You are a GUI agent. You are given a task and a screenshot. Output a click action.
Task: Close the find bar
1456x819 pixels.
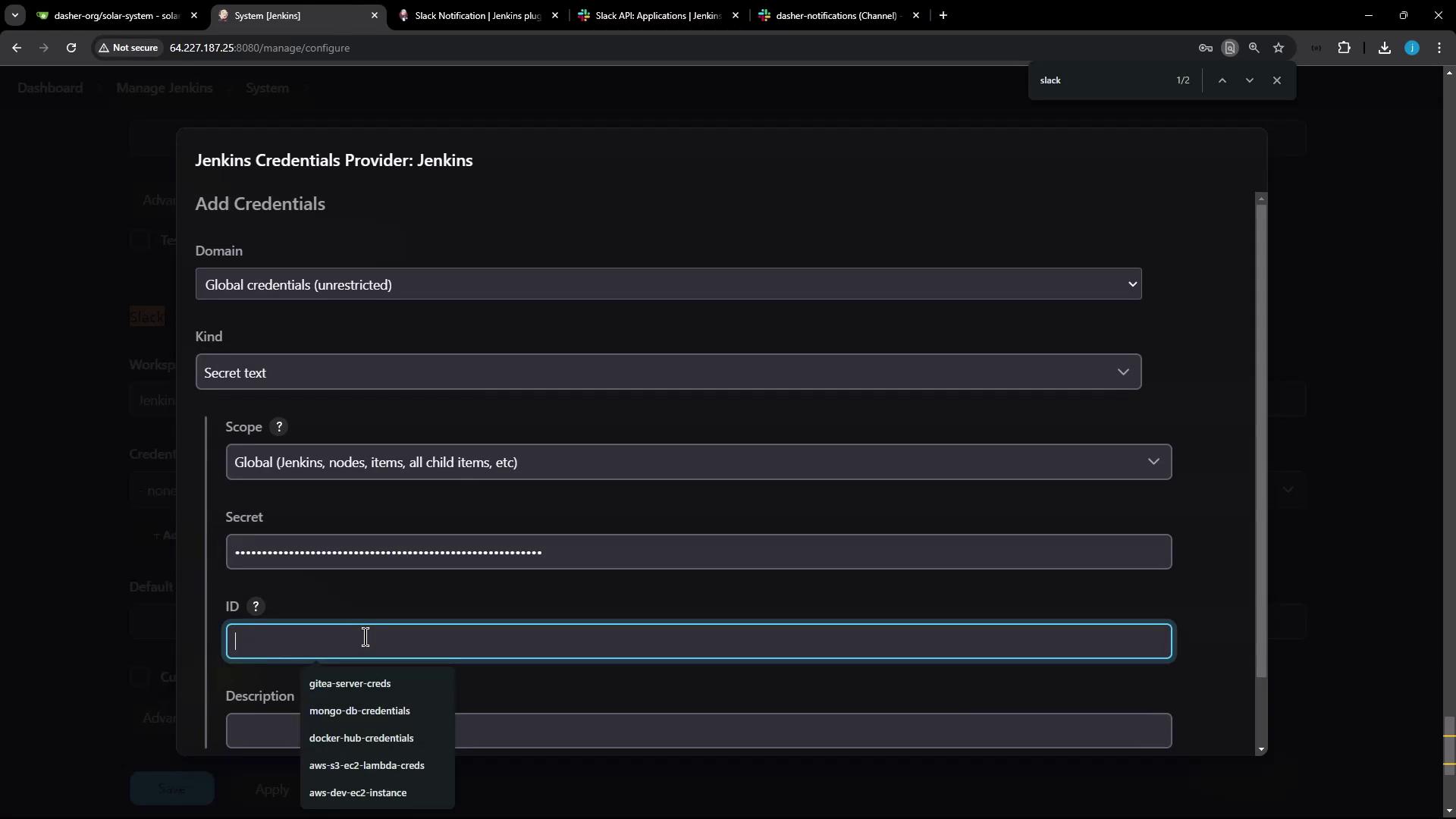pyautogui.click(x=1277, y=80)
